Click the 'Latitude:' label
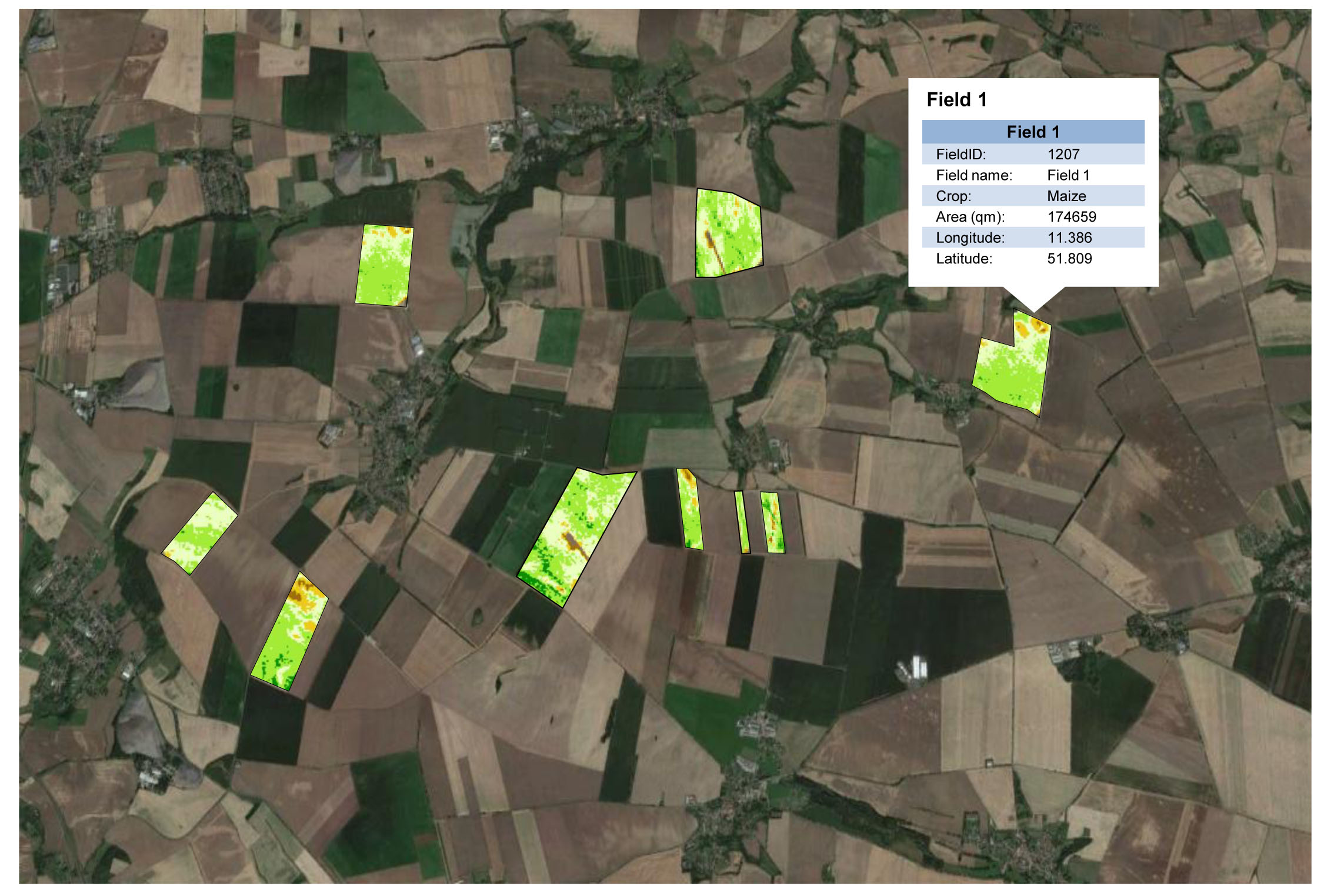 point(964,259)
